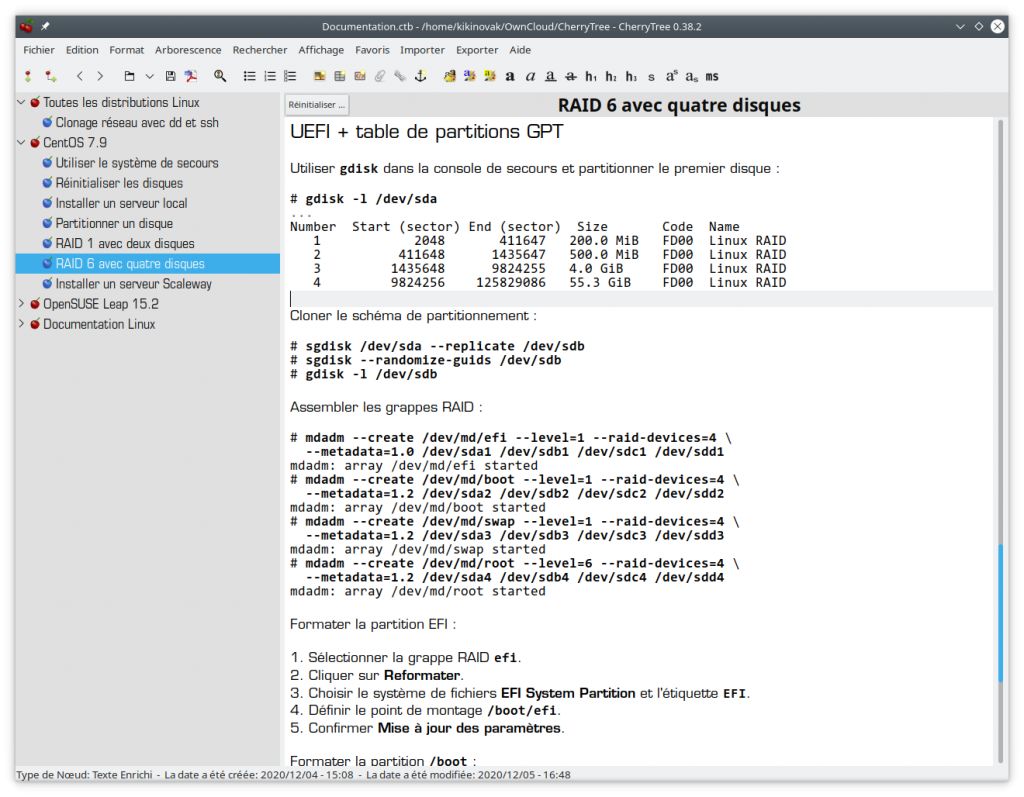
Task: Expand the OpenSUSE Leap 15.2 branch
Action: click(20, 303)
